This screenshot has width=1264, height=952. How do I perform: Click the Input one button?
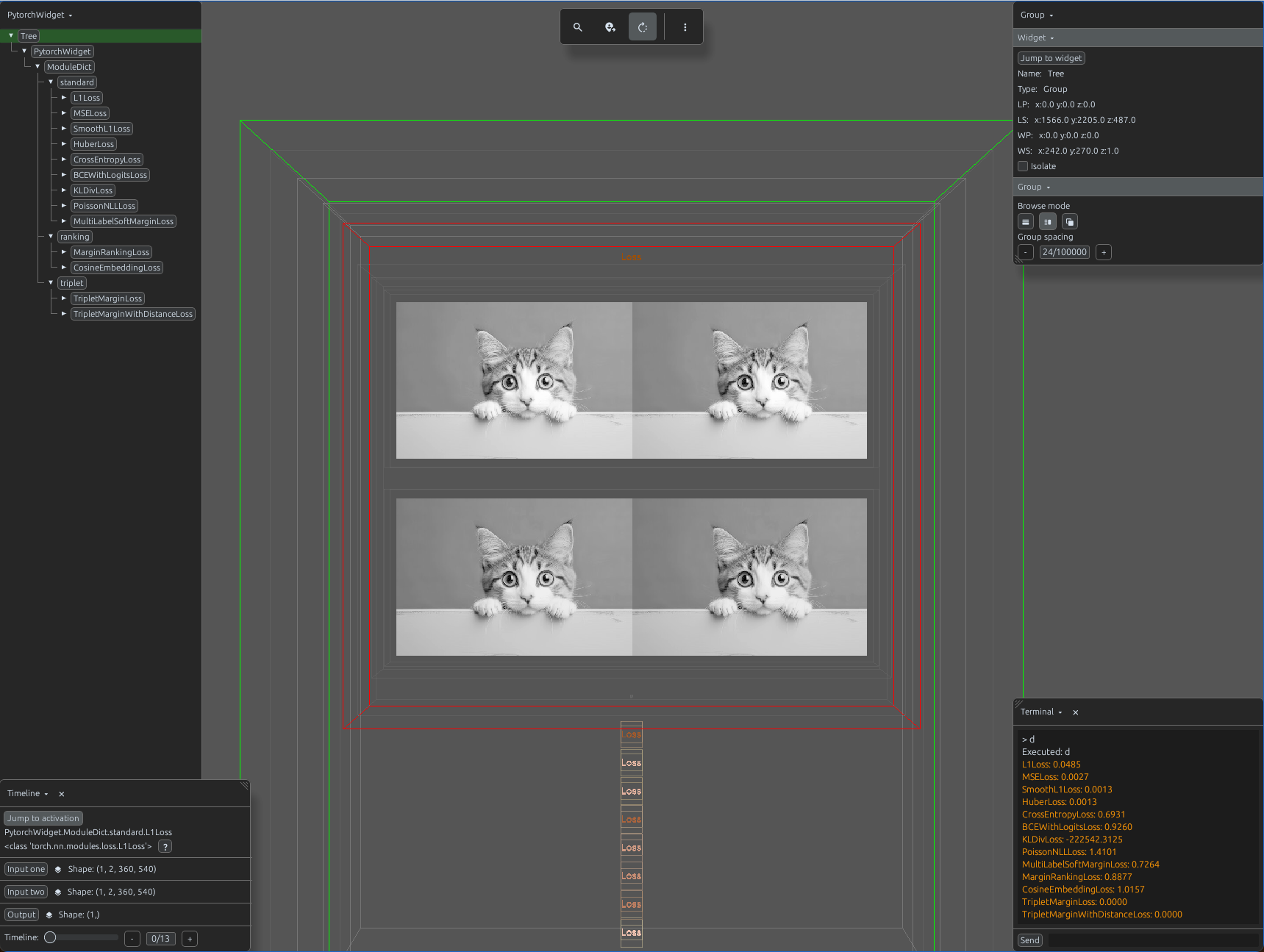coord(26,869)
